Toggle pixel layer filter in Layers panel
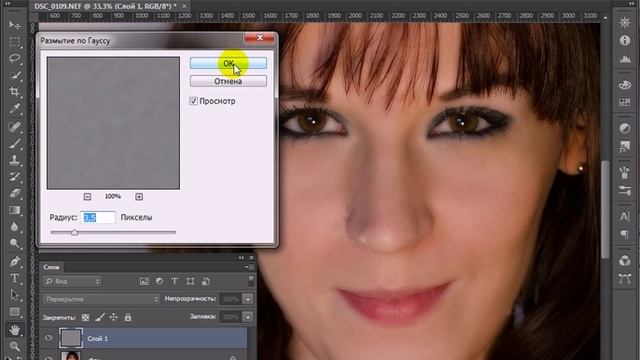The height and width of the screenshot is (360, 640). 144,281
